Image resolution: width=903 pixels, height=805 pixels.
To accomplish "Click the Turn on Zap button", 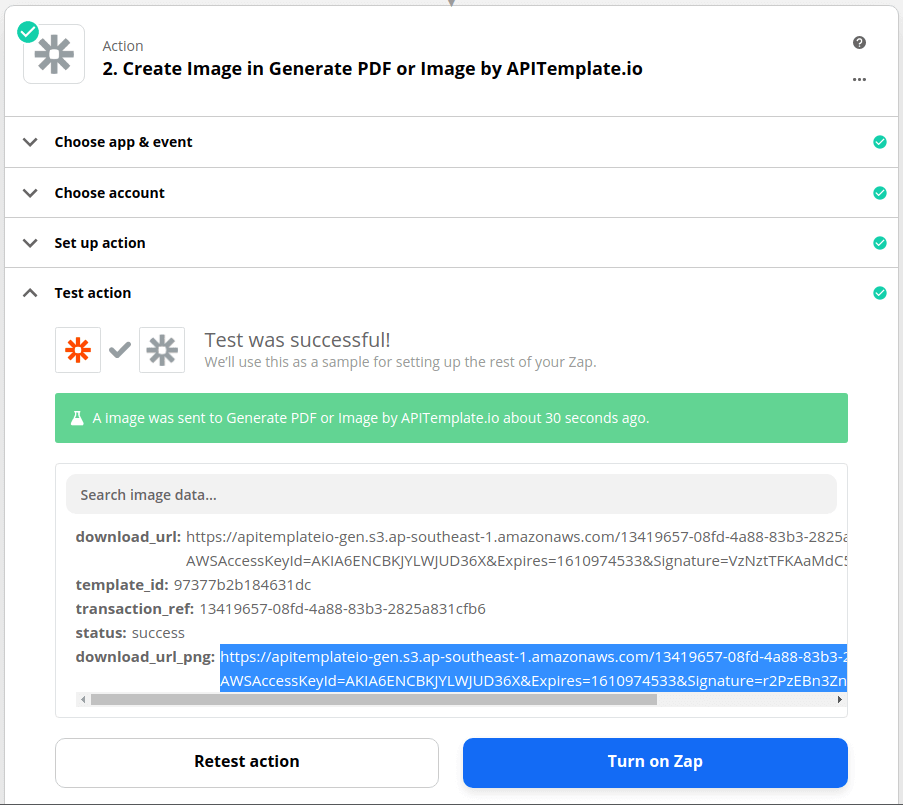I will [x=655, y=762].
